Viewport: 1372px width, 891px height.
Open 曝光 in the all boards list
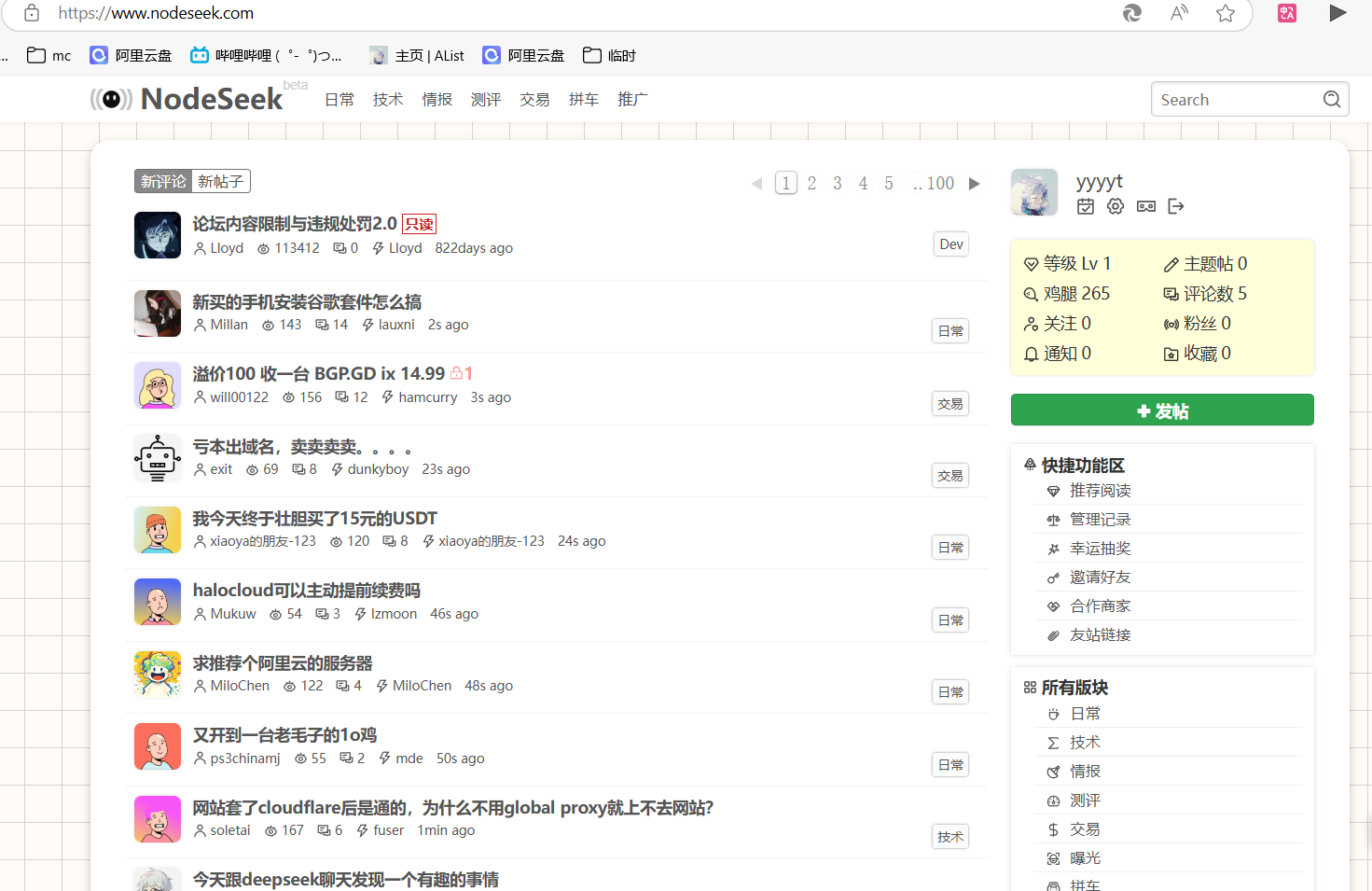(1085, 857)
